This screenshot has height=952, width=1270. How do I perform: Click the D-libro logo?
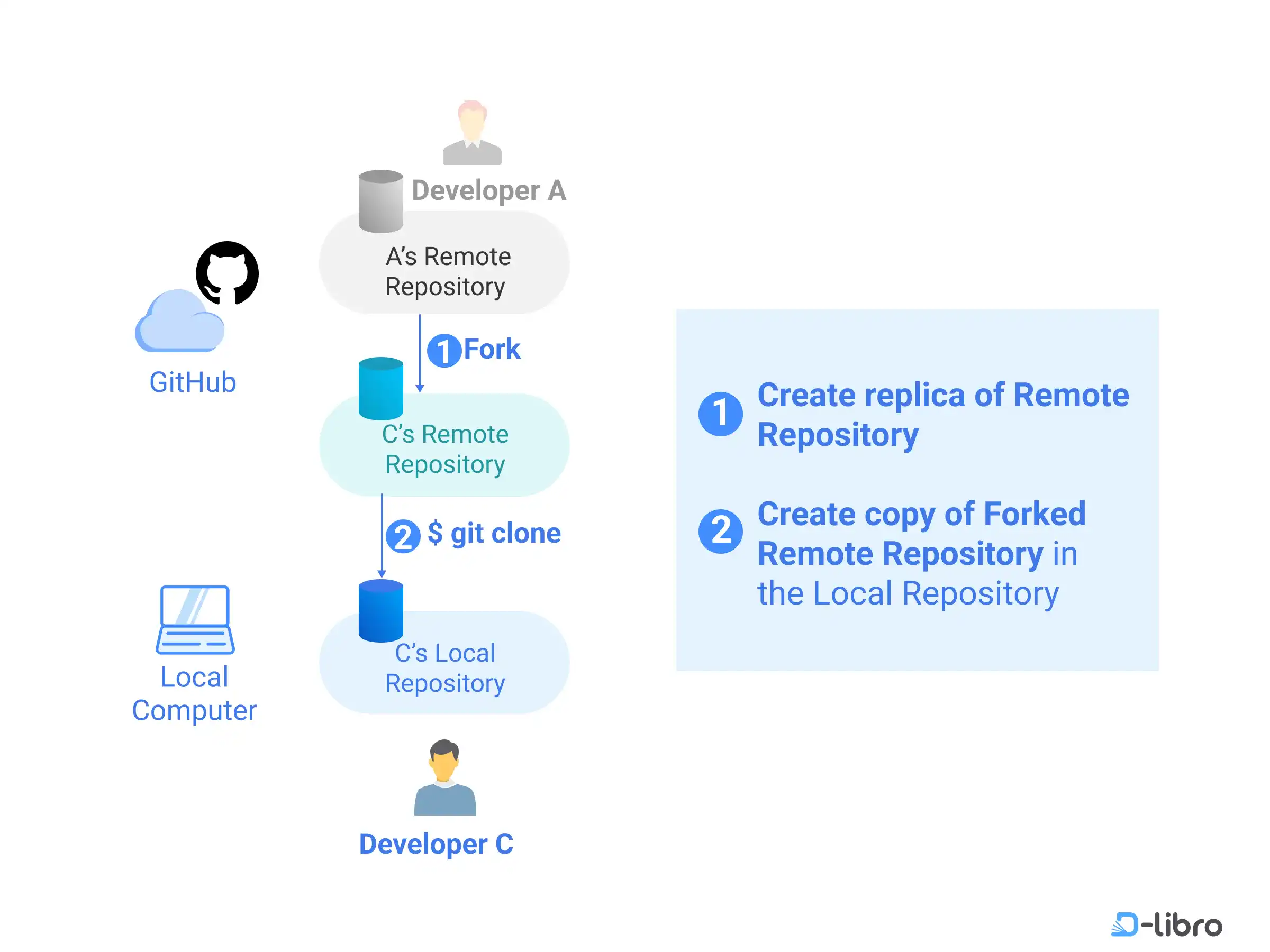[x=1167, y=924]
